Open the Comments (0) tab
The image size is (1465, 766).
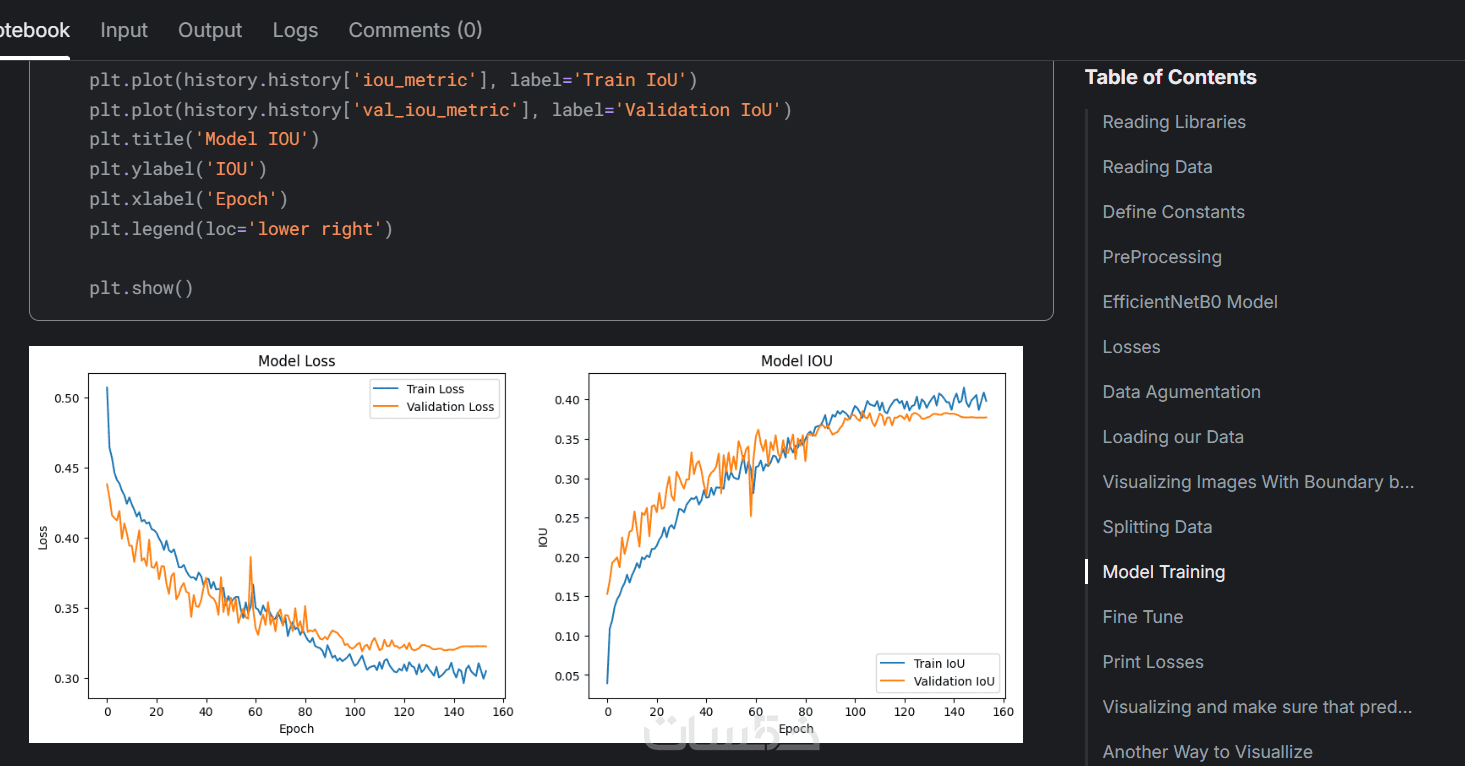[415, 30]
